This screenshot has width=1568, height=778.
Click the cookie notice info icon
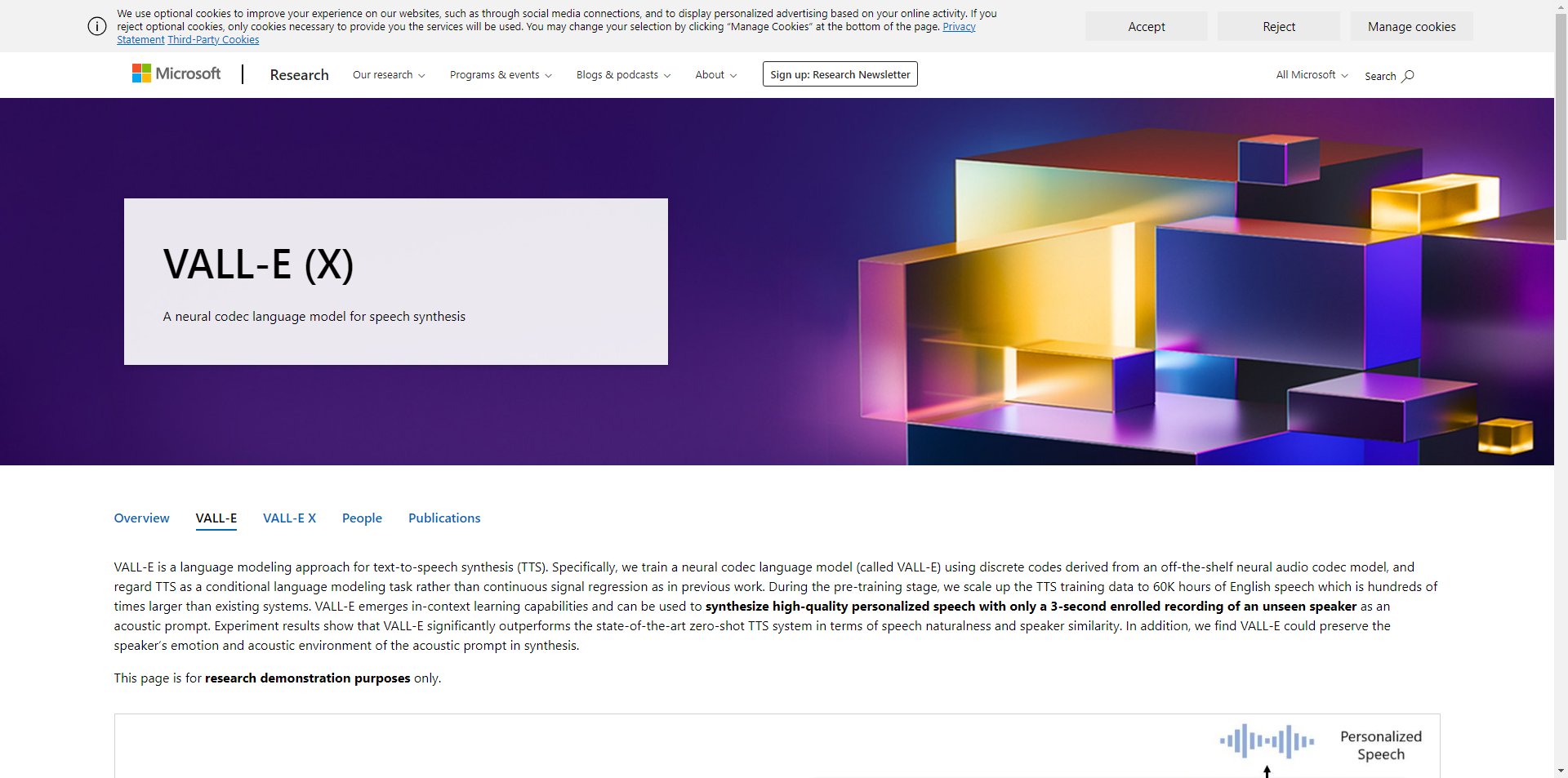[97, 26]
